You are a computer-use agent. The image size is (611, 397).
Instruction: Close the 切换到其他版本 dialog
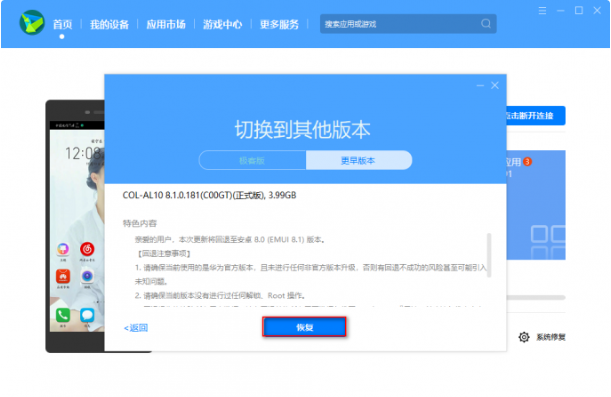(494, 85)
